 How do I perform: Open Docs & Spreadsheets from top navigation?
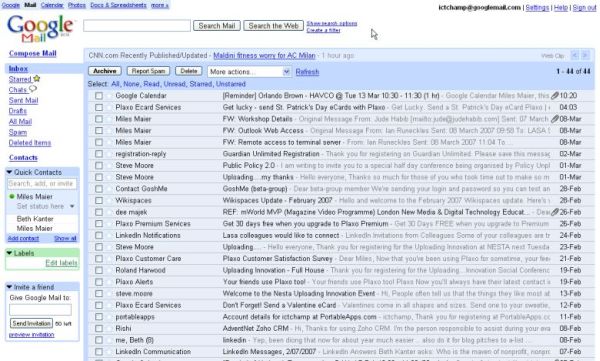coord(118,5)
